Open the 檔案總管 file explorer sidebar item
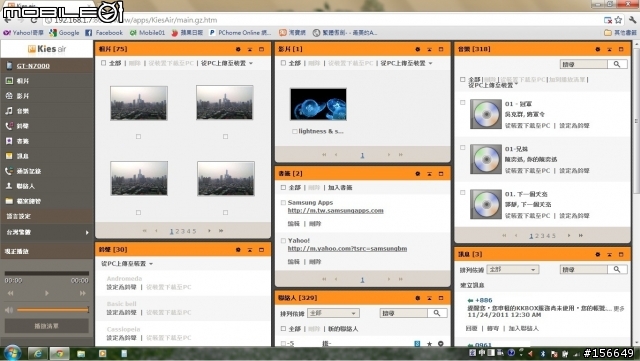Image resolution: width=640 pixels, height=361 pixels. tap(29, 201)
